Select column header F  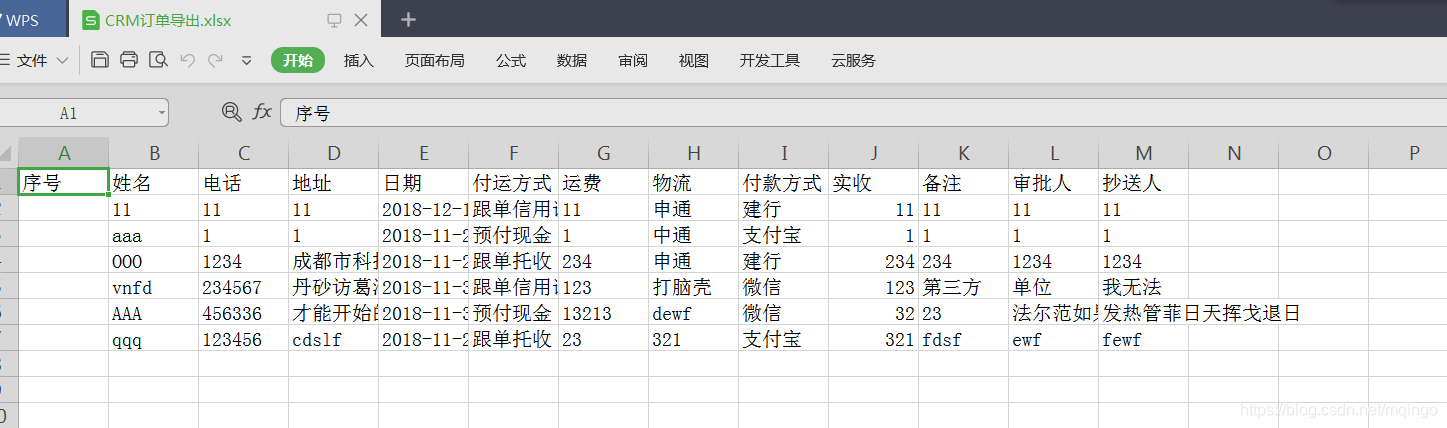514,153
